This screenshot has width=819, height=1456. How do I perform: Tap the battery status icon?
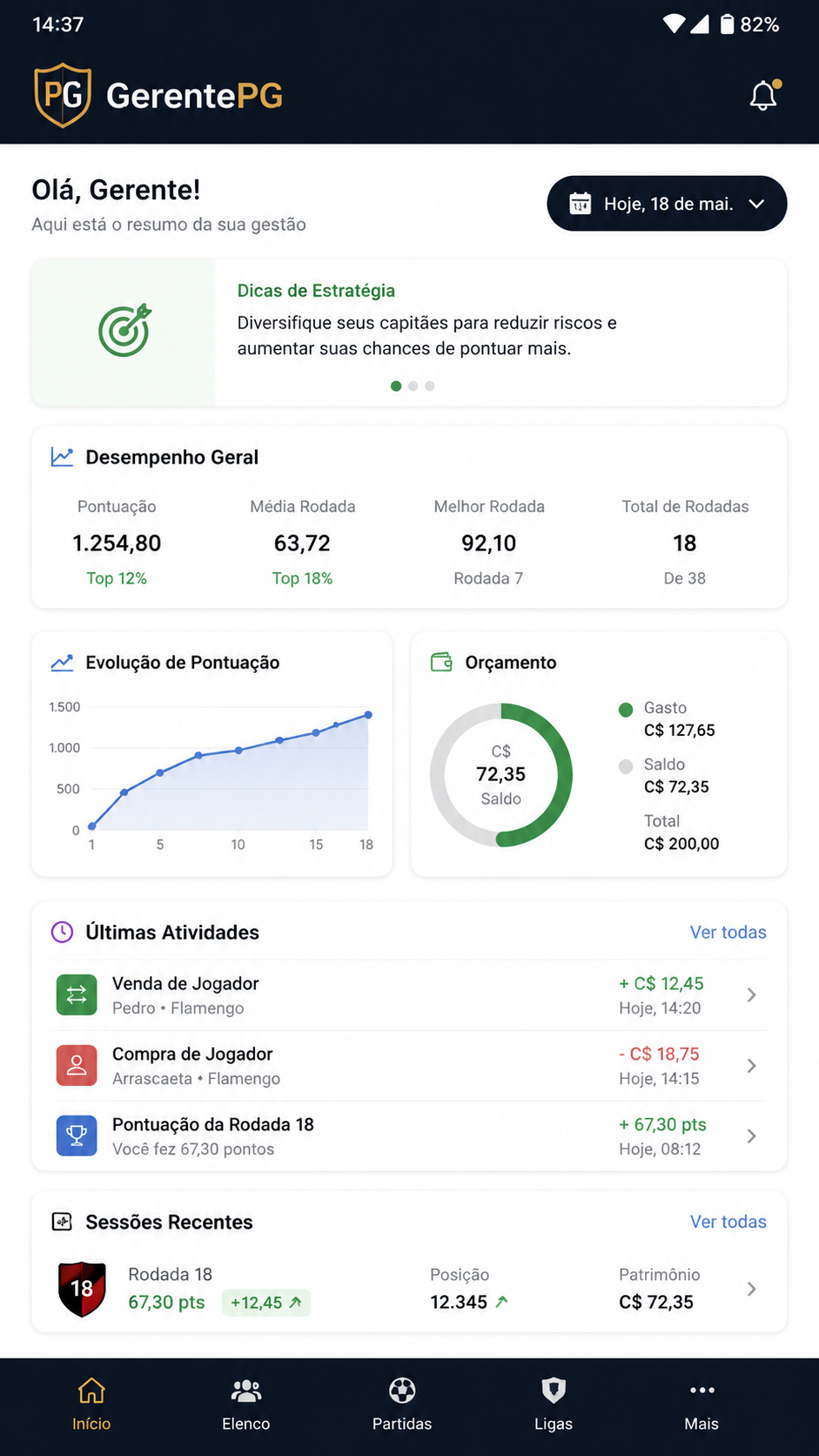tap(727, 24)
